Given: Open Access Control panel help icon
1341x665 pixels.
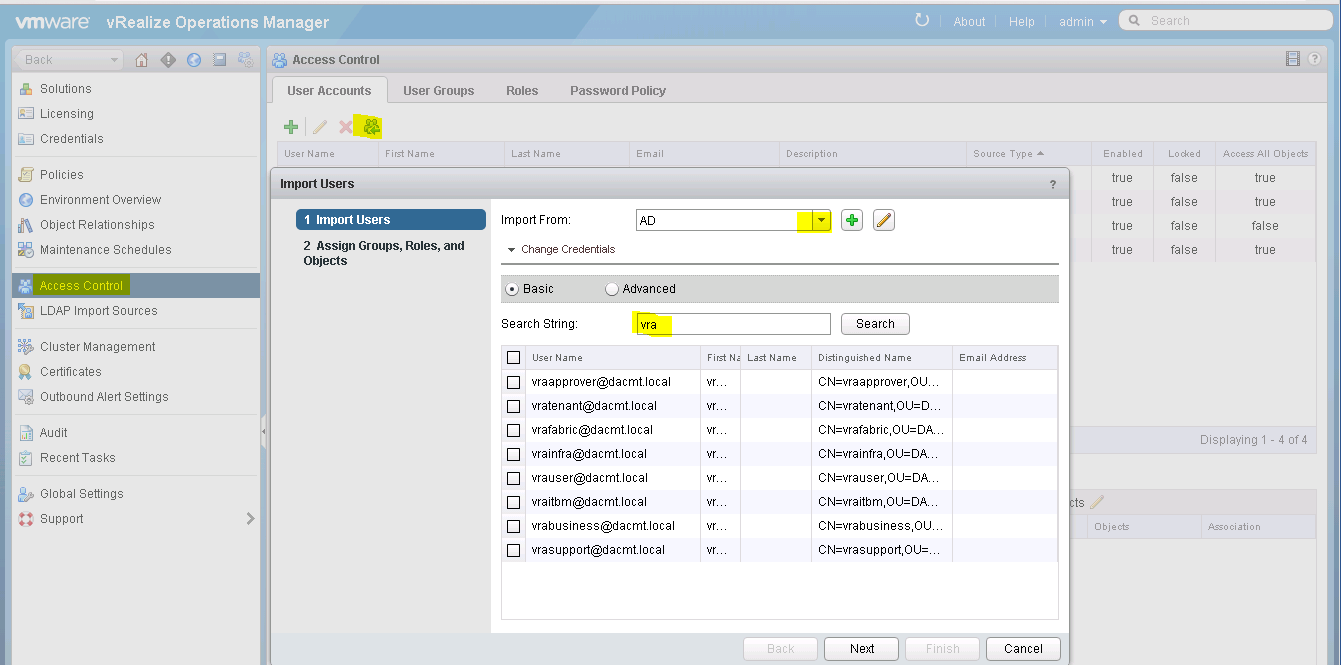Looking at the screenshot, I should 1317,60.
